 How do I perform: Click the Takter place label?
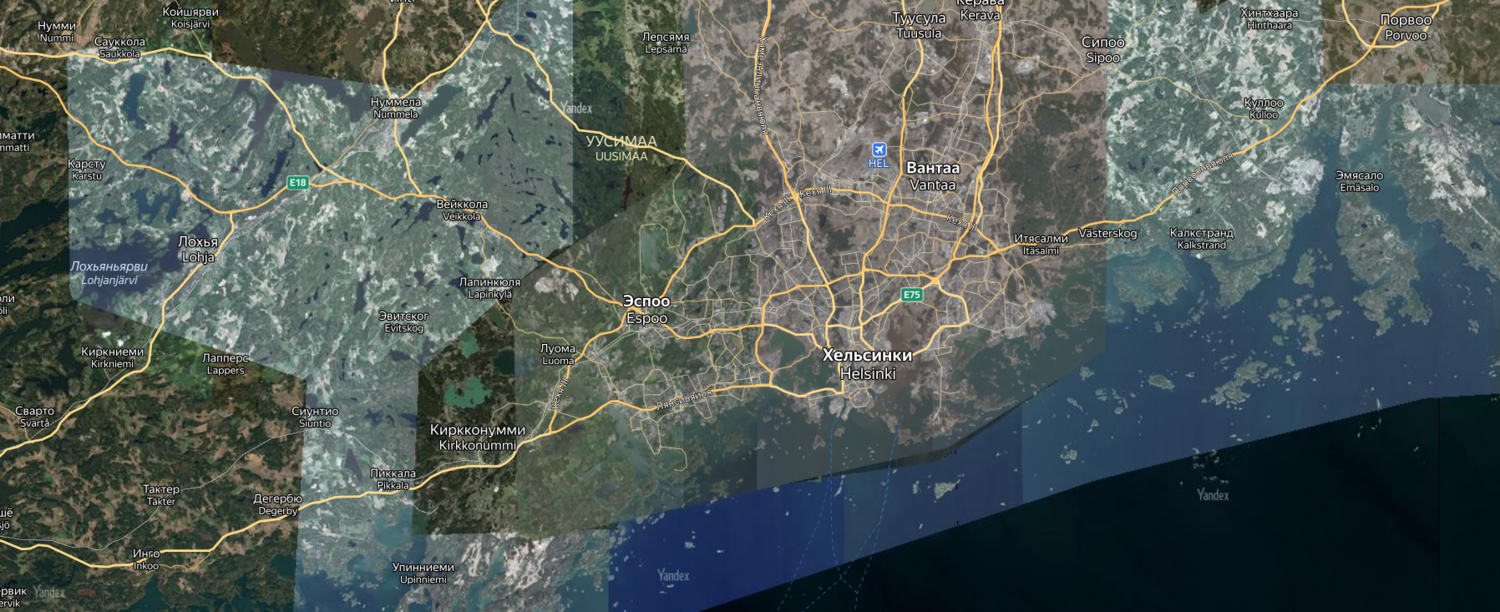click(161, 495)
